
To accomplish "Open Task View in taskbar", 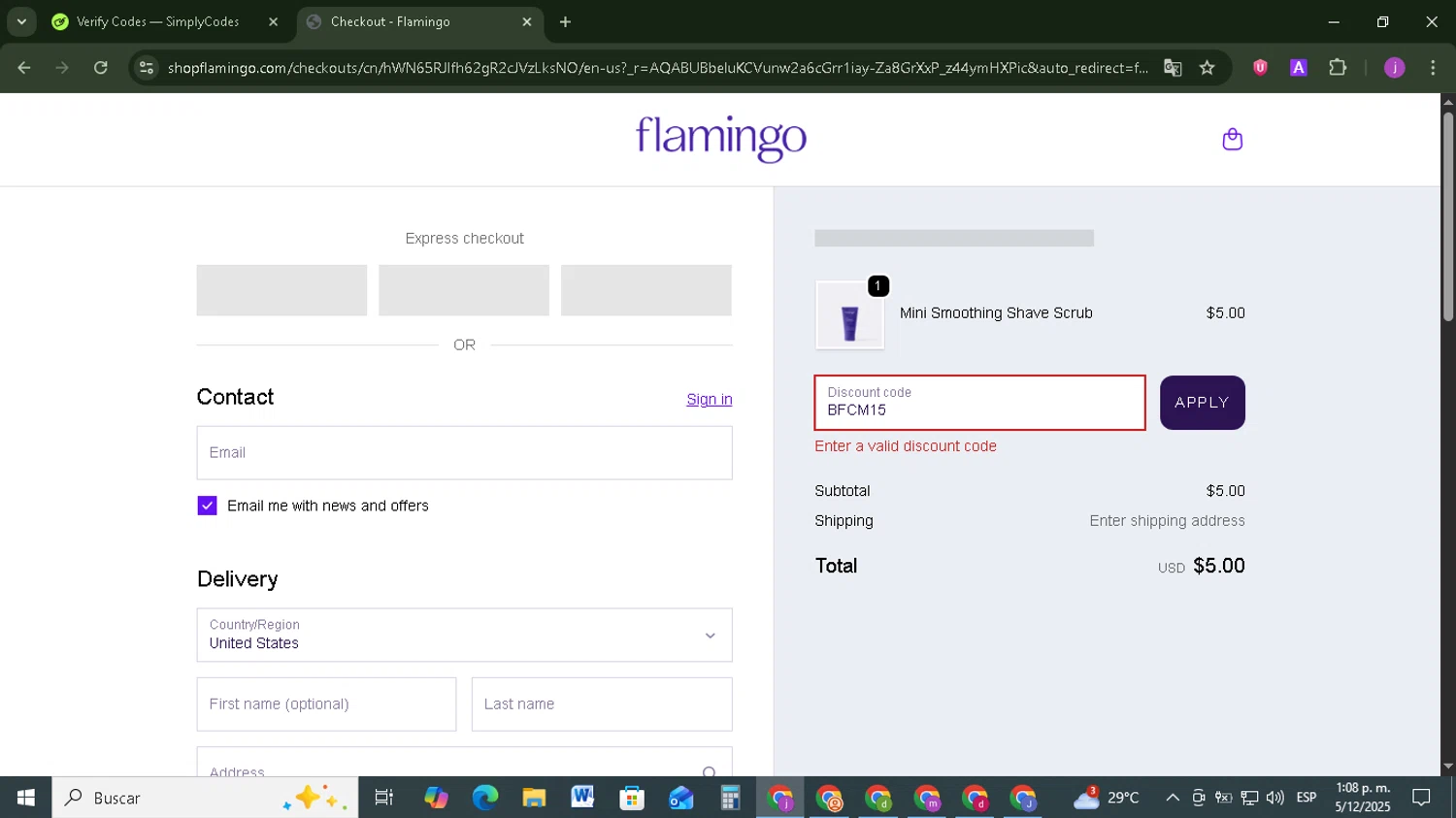I will 384,798.
